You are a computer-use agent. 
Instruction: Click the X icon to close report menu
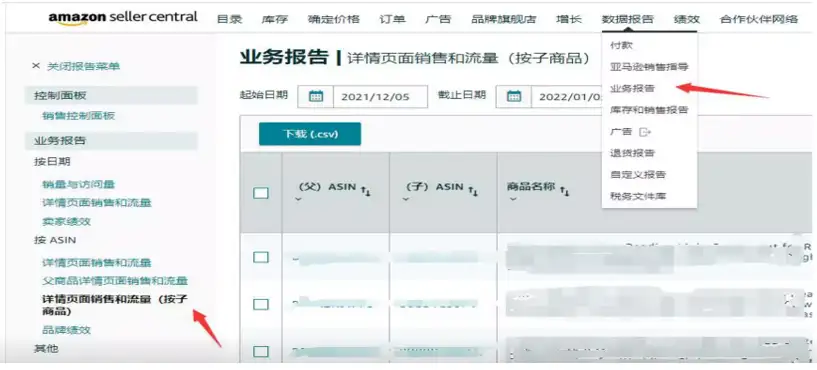point(36,66)
